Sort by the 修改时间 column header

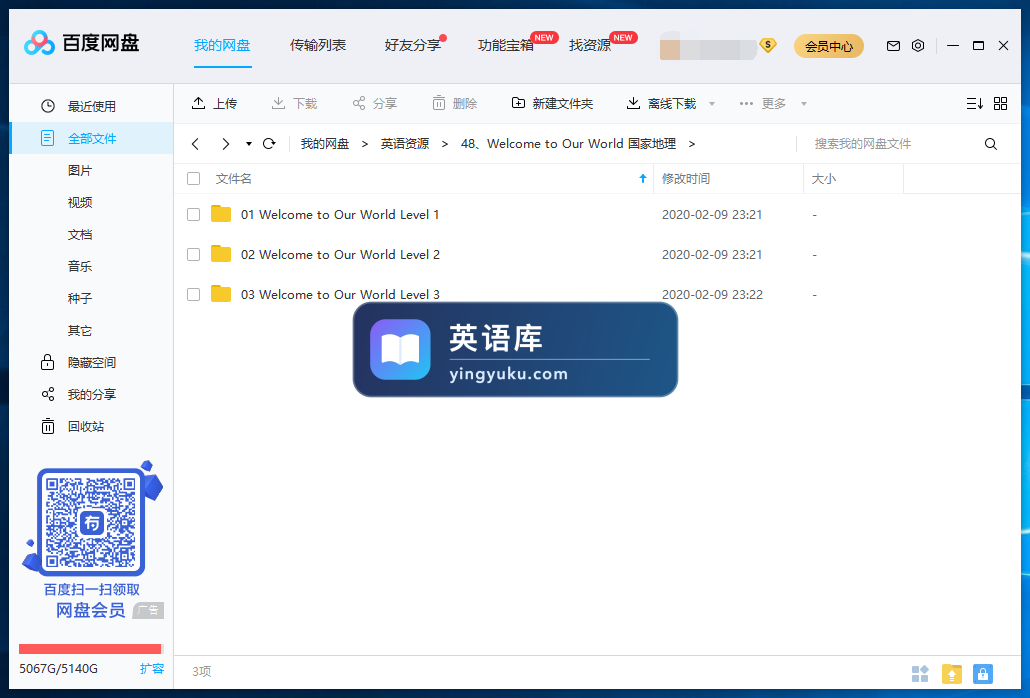(x=686, y=179)
